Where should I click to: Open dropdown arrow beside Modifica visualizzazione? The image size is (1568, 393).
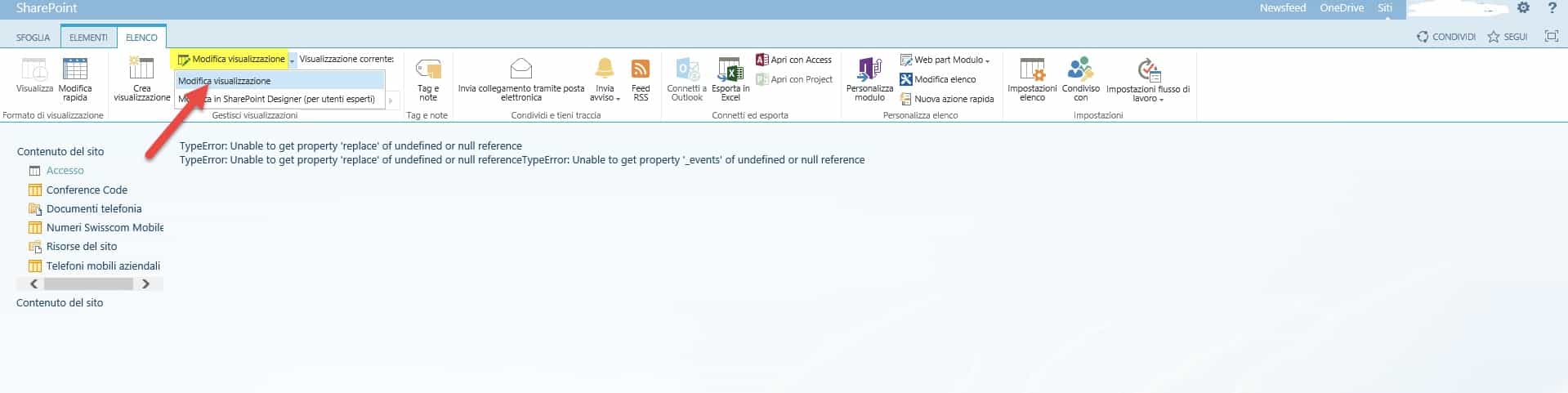292,60
